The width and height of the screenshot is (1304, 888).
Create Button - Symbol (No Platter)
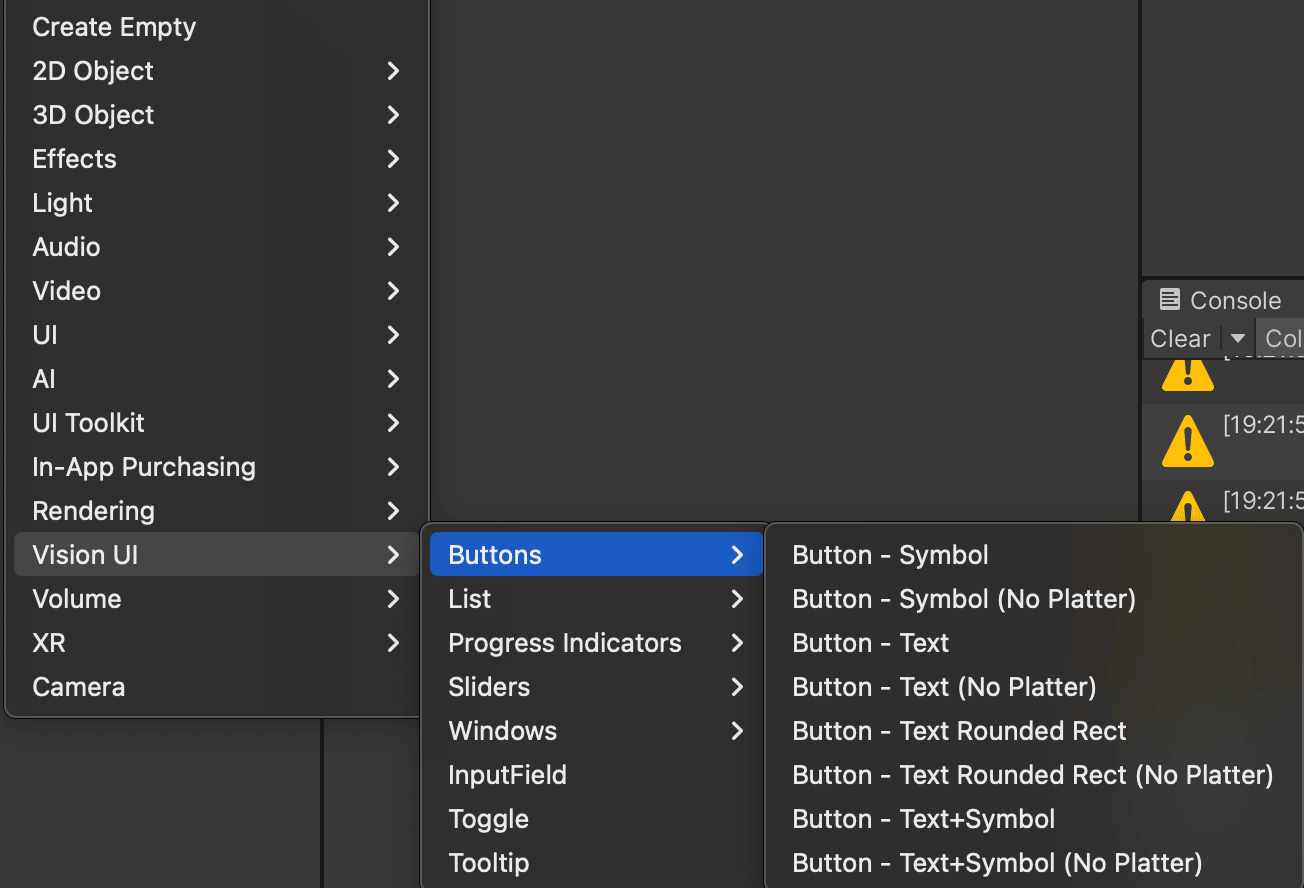[x=1036, y=599]
